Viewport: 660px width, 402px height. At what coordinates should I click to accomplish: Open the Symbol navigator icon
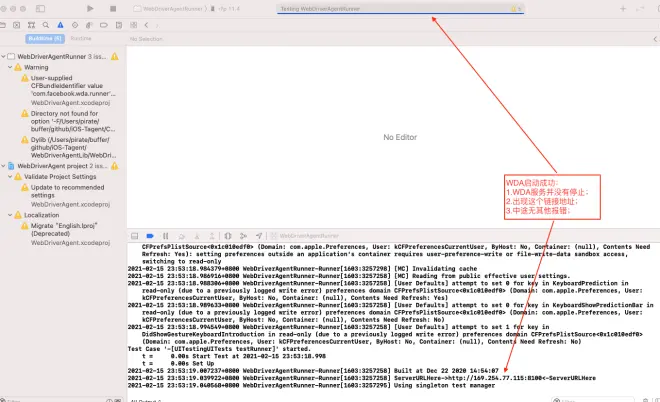31,25
